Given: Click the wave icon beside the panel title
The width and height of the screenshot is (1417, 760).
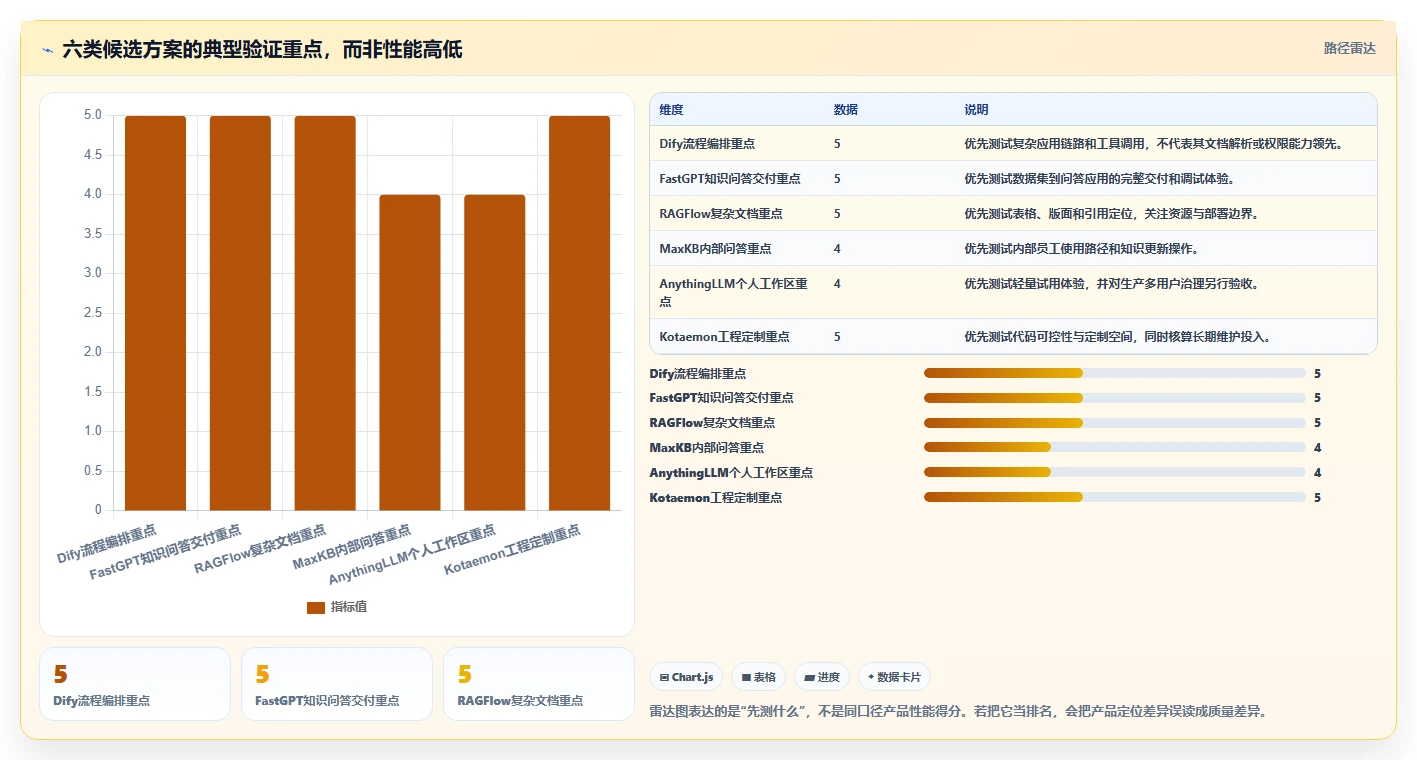Looking at the screenshot, I should 48,50.
